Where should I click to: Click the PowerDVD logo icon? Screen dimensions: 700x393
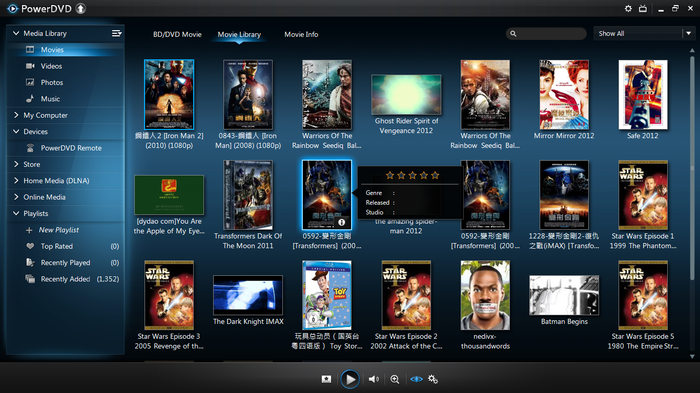12,8
